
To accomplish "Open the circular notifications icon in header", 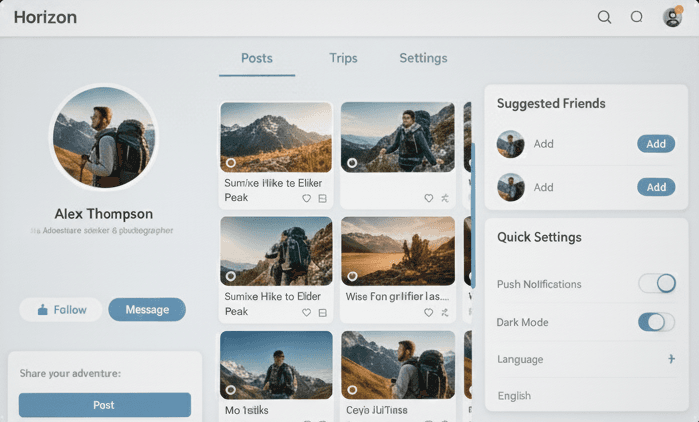I will (637, 17).
